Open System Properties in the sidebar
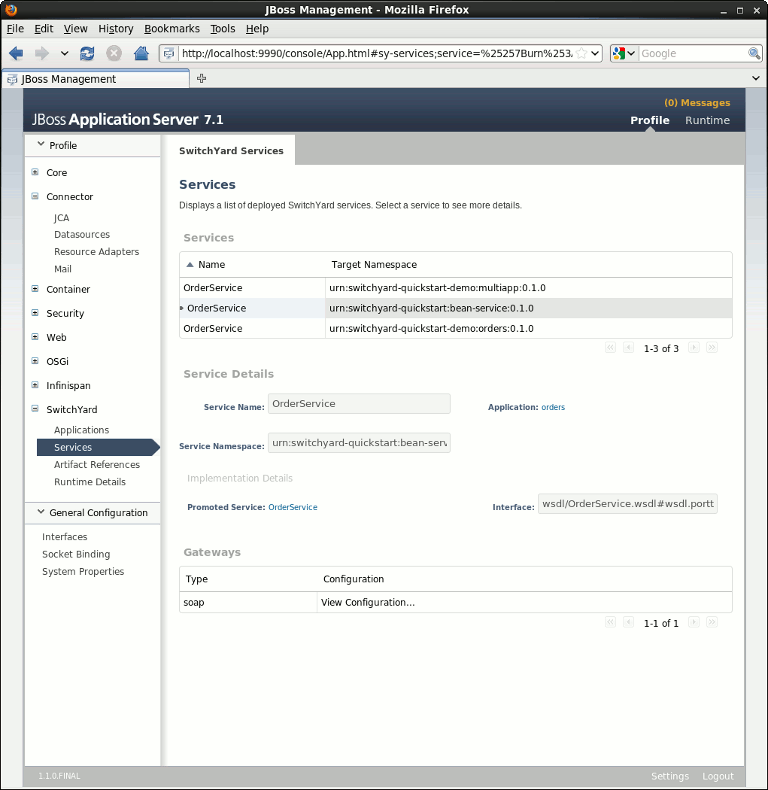Screen dimensions: 768x790 pyautogui.click(x=83, y=571)
